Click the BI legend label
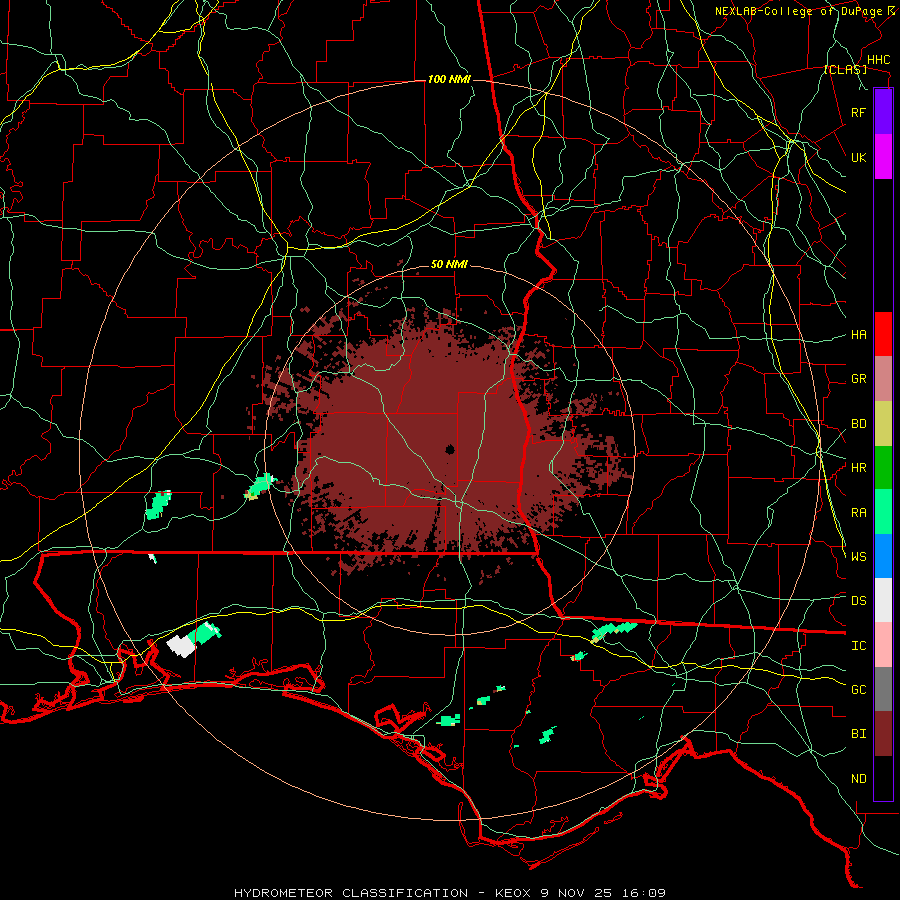The height and width of the screenshot is (900, 900). [x=859, y=734]
